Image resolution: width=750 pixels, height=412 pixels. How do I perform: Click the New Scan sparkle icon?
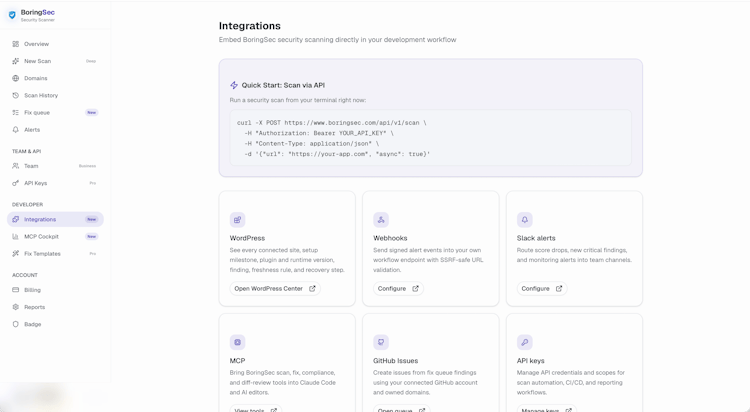point(15,61)
